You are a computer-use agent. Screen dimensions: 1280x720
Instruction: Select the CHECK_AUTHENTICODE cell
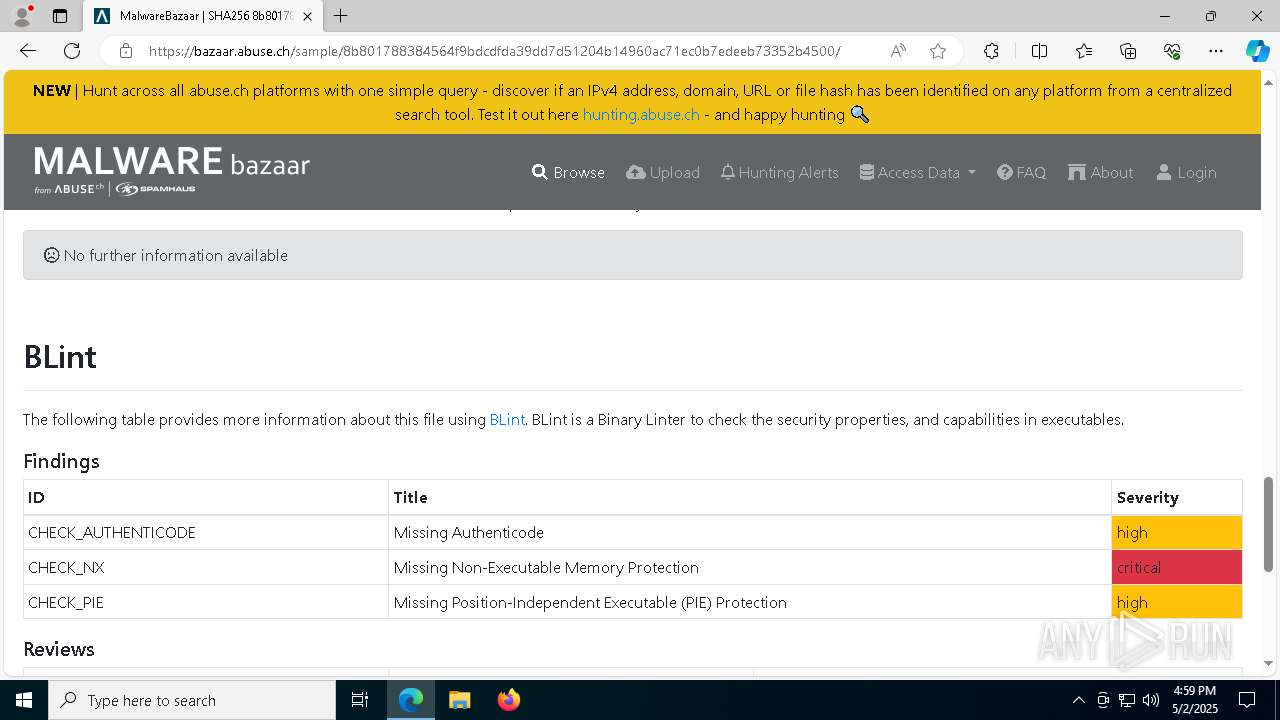[x=206, y=533]
